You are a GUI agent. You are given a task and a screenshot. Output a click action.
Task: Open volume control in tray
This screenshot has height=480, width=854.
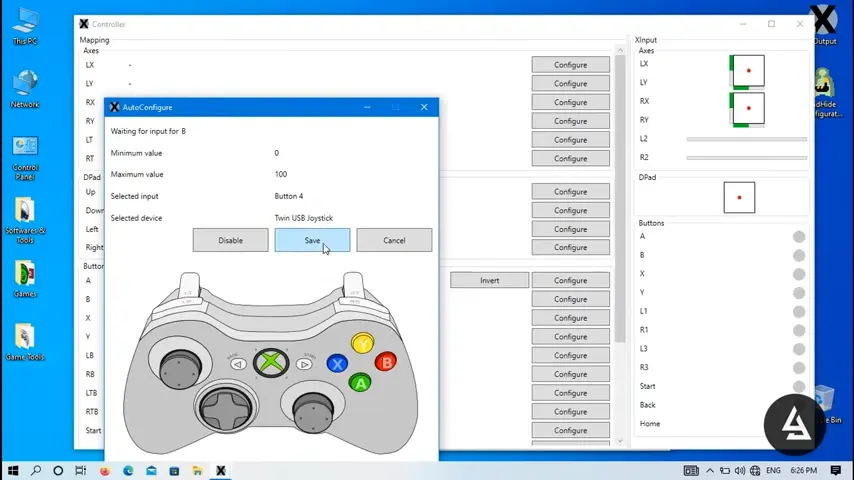coord(740,470)
